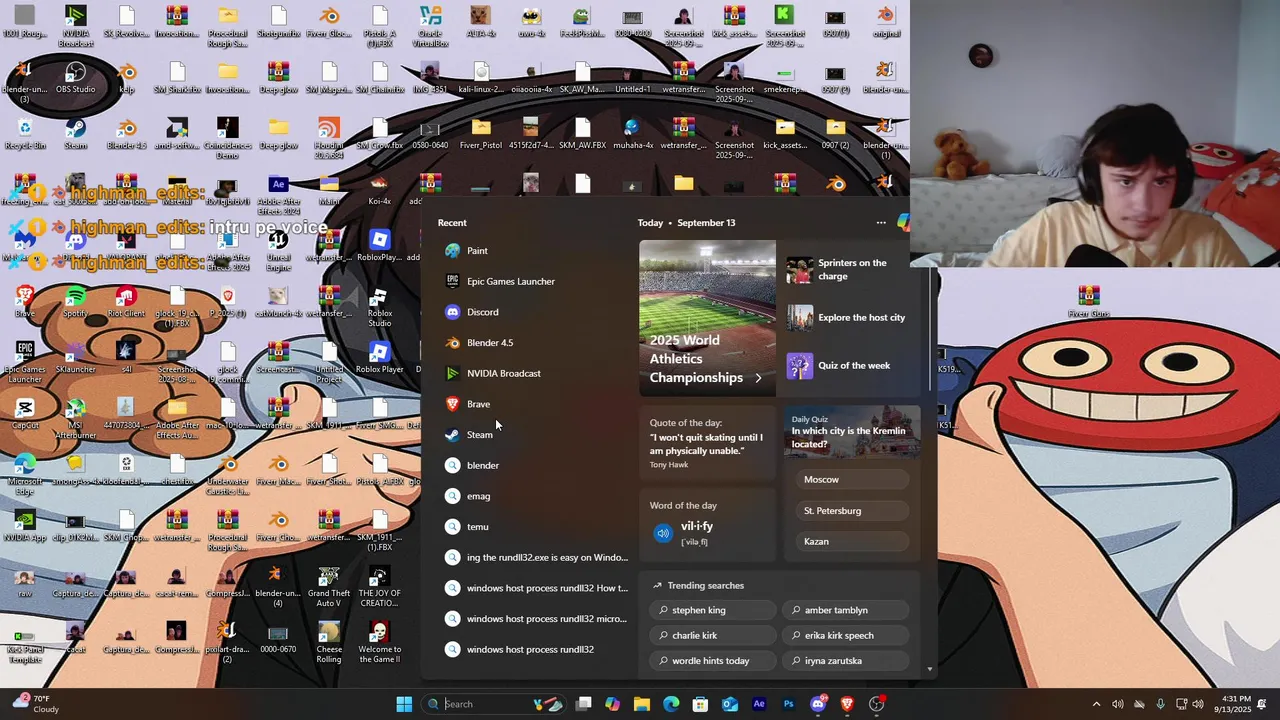Open After Effects from the taskbar

click(x=759, y=704)
